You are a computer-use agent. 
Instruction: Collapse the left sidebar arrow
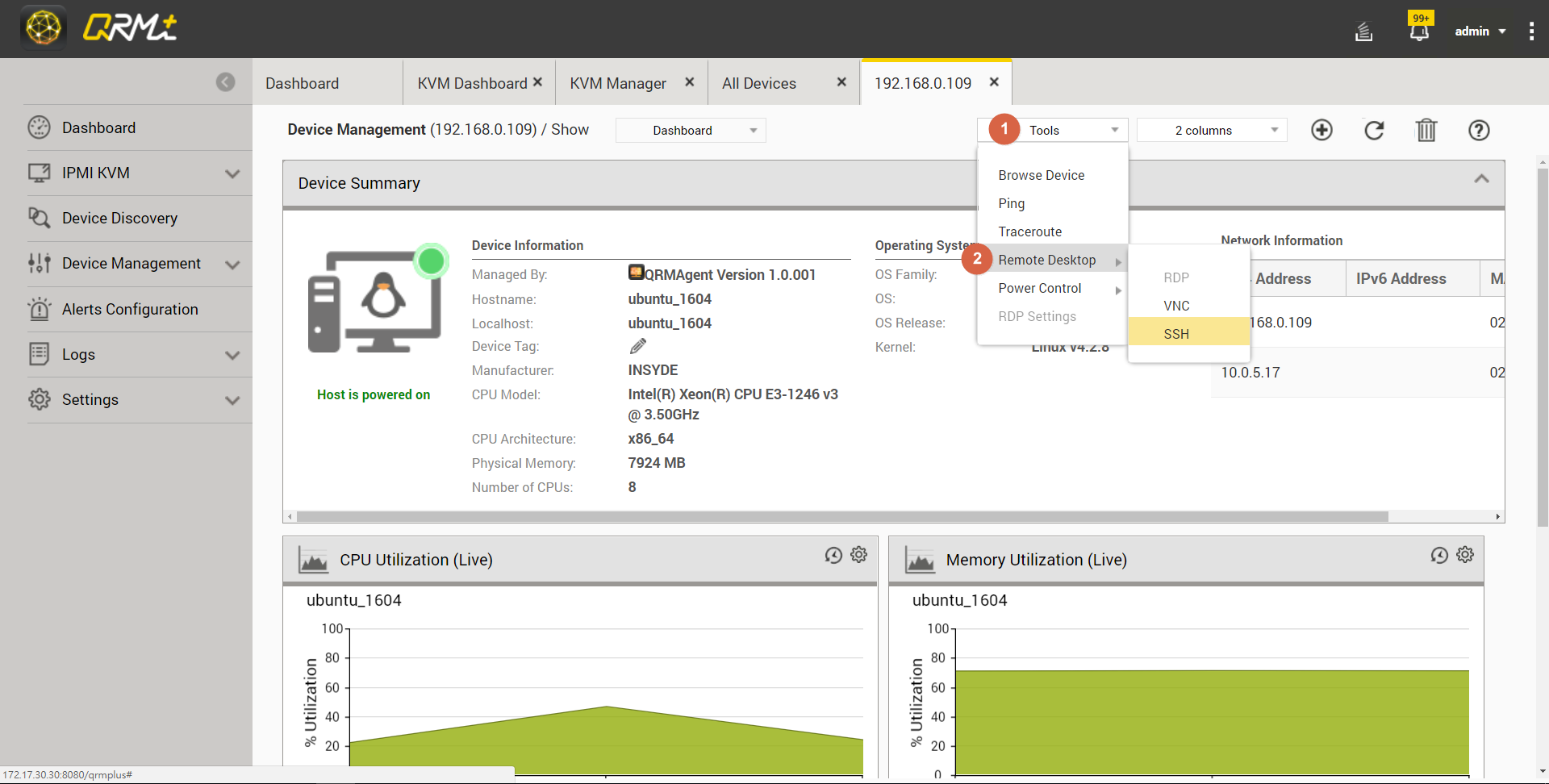point(226,81)
